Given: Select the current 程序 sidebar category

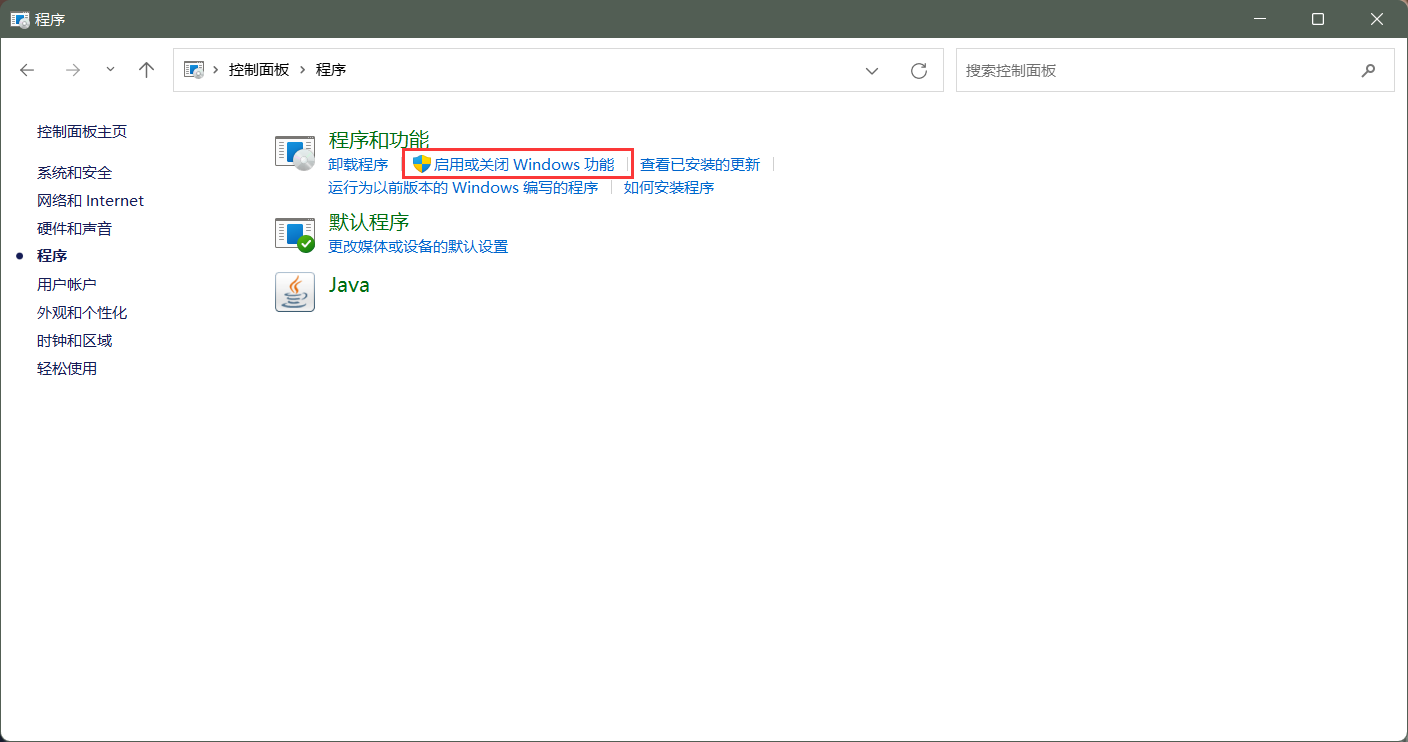Looking at the screenshot, I should (52, 257).
